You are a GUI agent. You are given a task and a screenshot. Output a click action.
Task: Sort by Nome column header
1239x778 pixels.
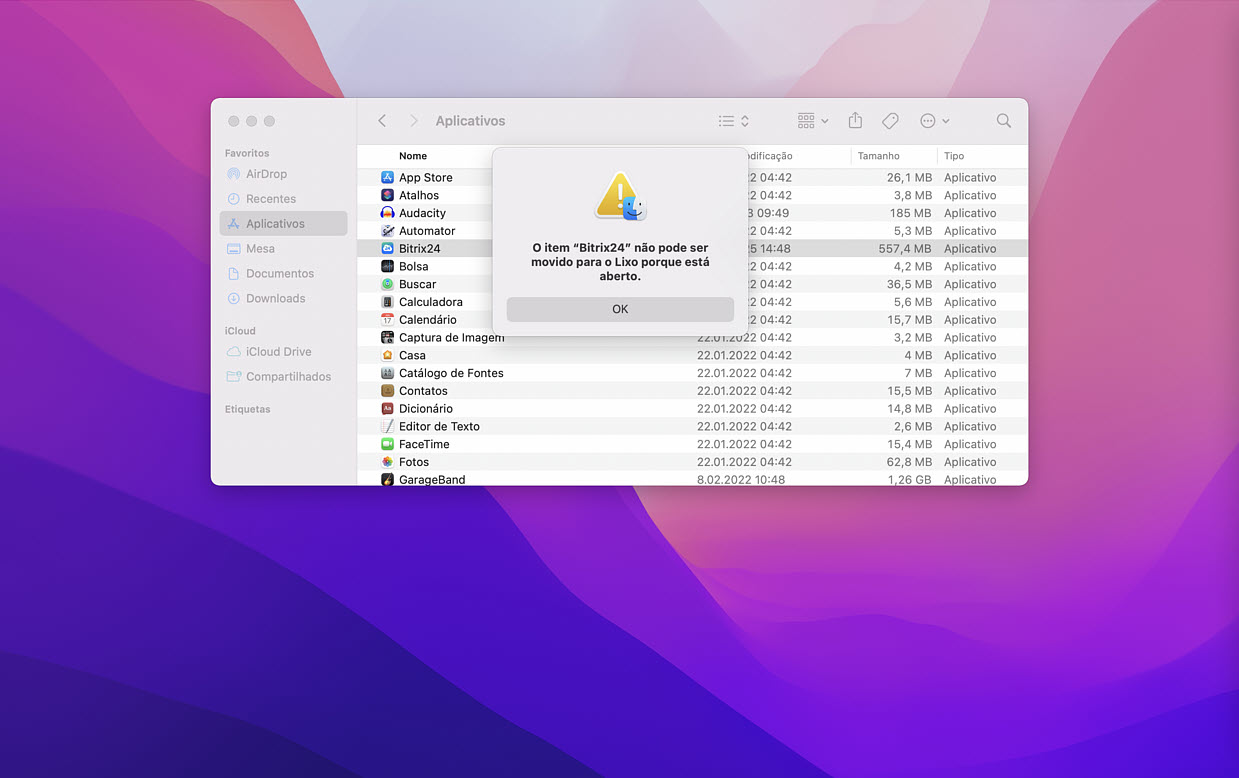click(x=413, y=156)
